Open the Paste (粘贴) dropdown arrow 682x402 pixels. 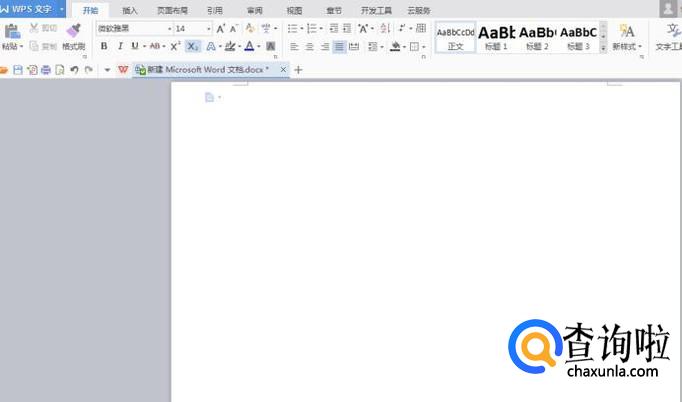pyautogui.click(x=21, y=46)
